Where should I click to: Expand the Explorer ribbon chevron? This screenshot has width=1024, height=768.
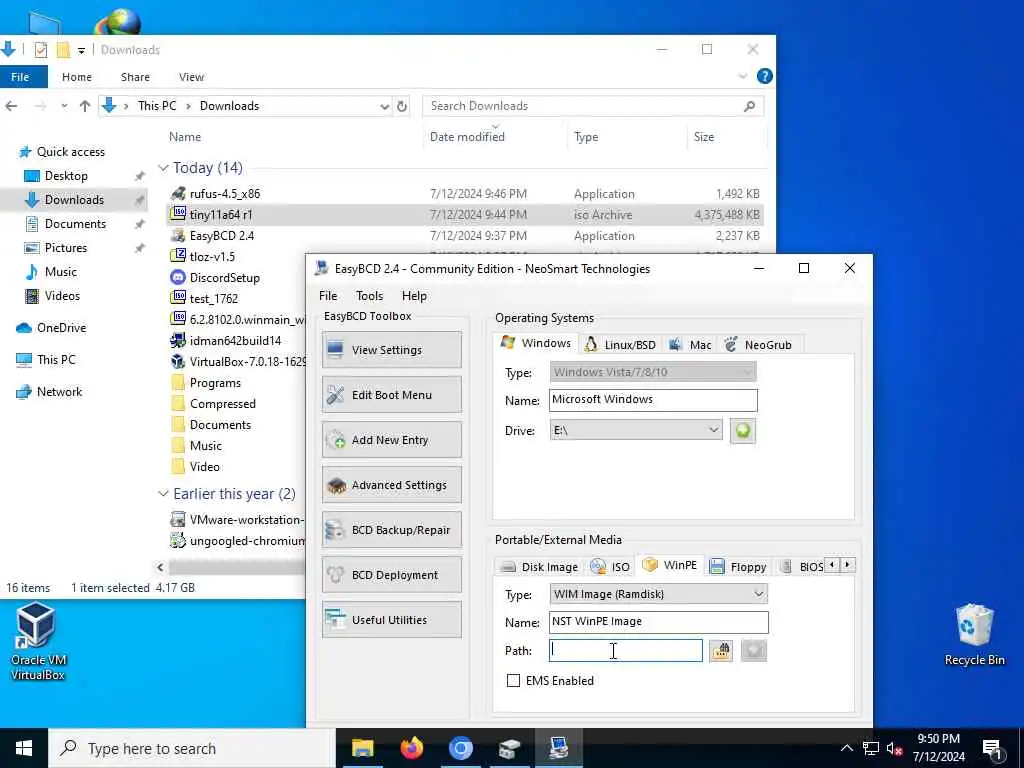pos(743,76)
